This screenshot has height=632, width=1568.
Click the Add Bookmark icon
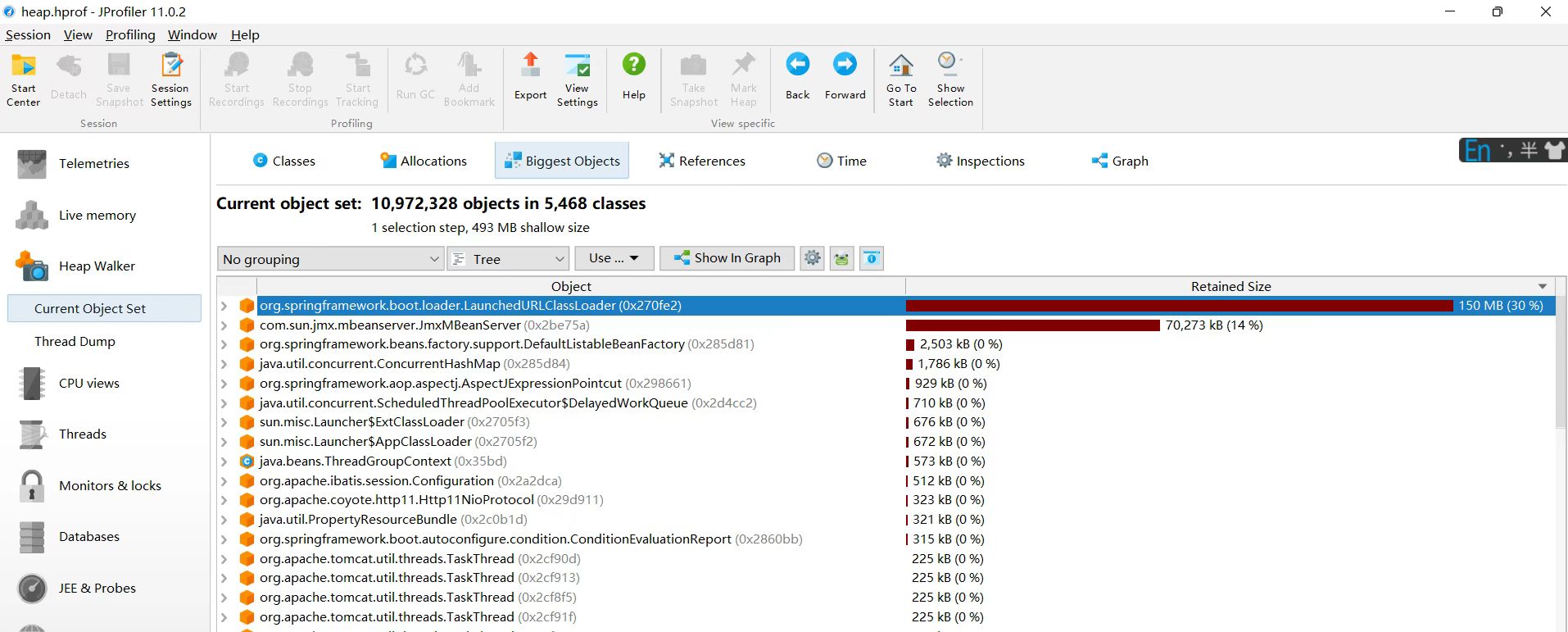(469, 80)
